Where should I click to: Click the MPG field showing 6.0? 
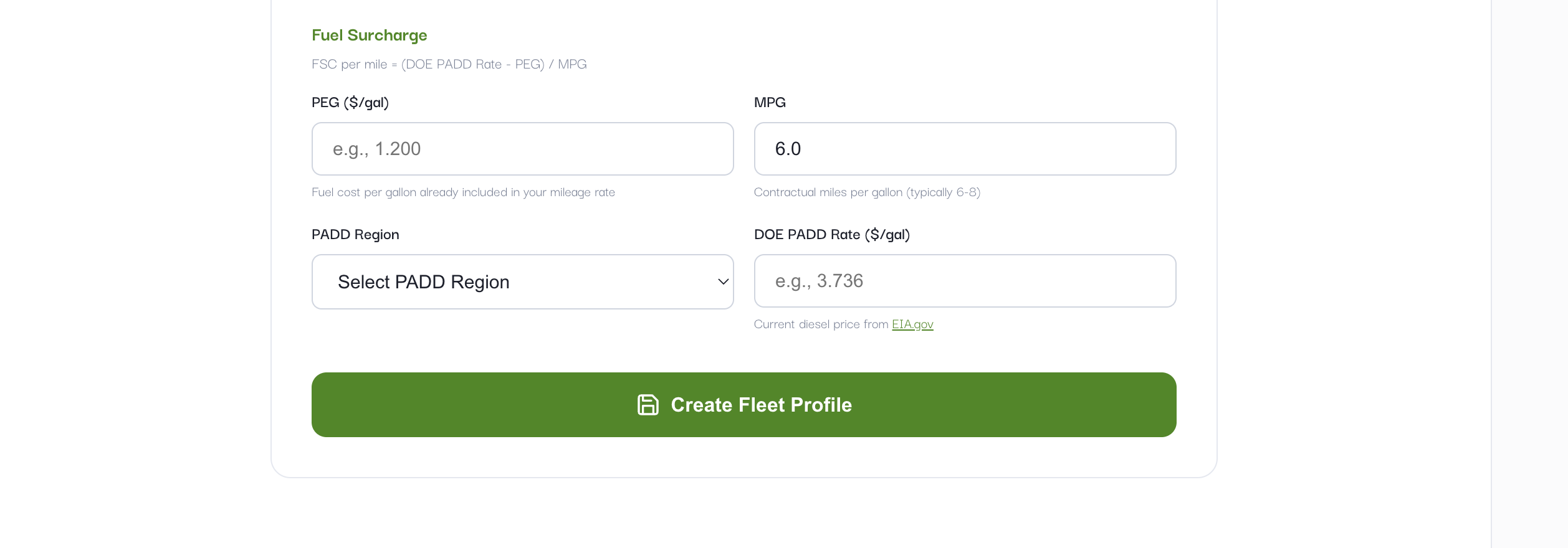(x=965, y=149)
